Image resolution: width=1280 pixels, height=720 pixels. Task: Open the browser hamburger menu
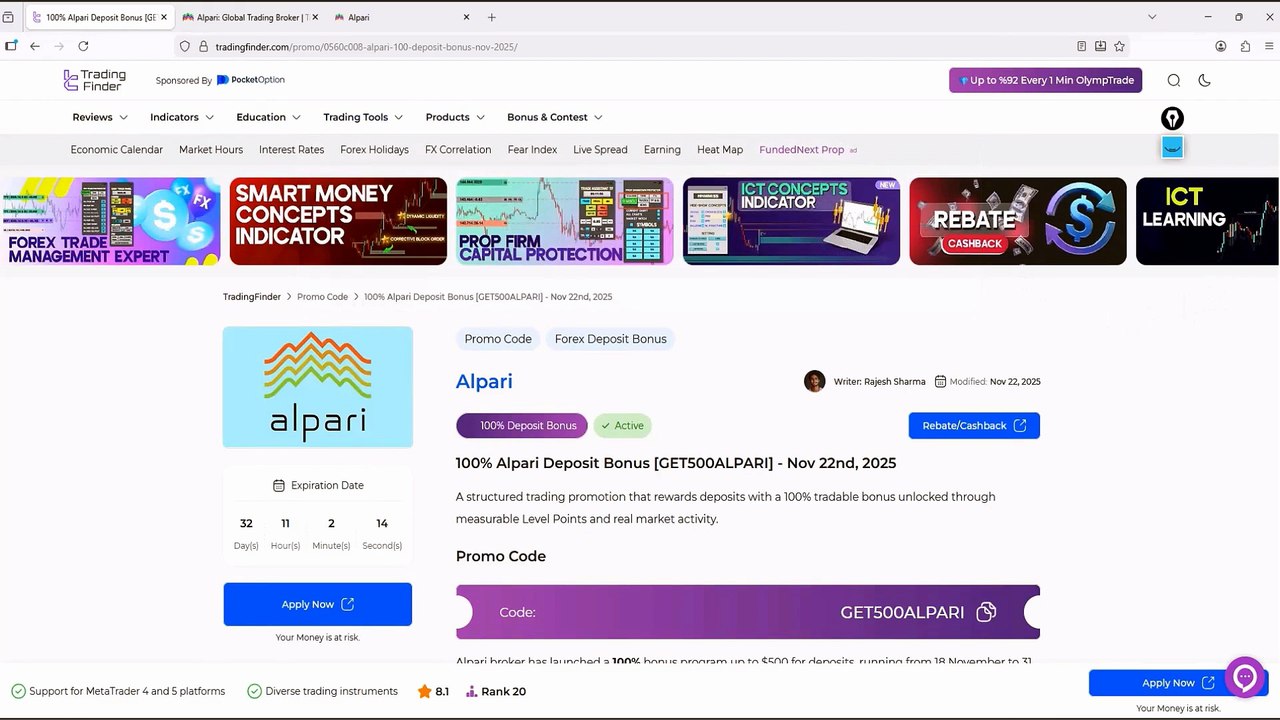pyautogui.click(x=1270, y=46)
